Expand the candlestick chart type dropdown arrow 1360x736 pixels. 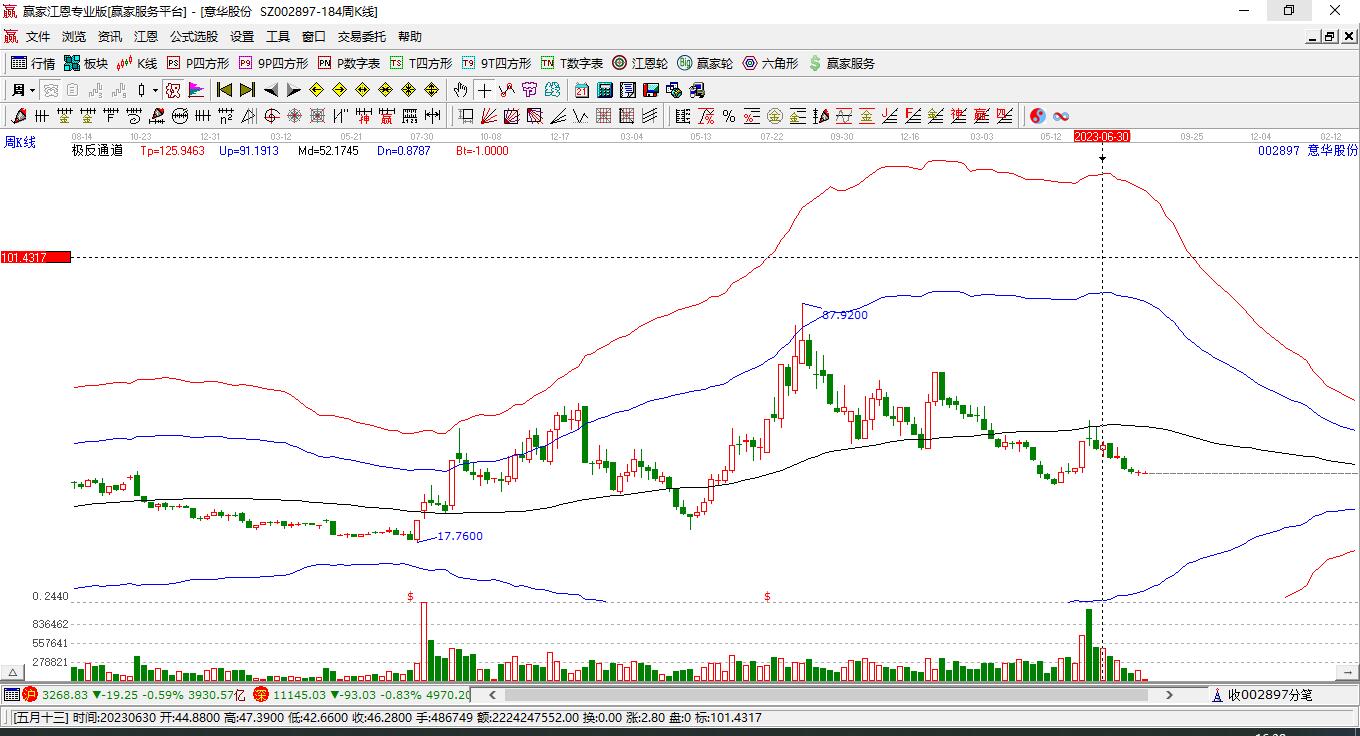pyautogui.click(x=155, y=90)
